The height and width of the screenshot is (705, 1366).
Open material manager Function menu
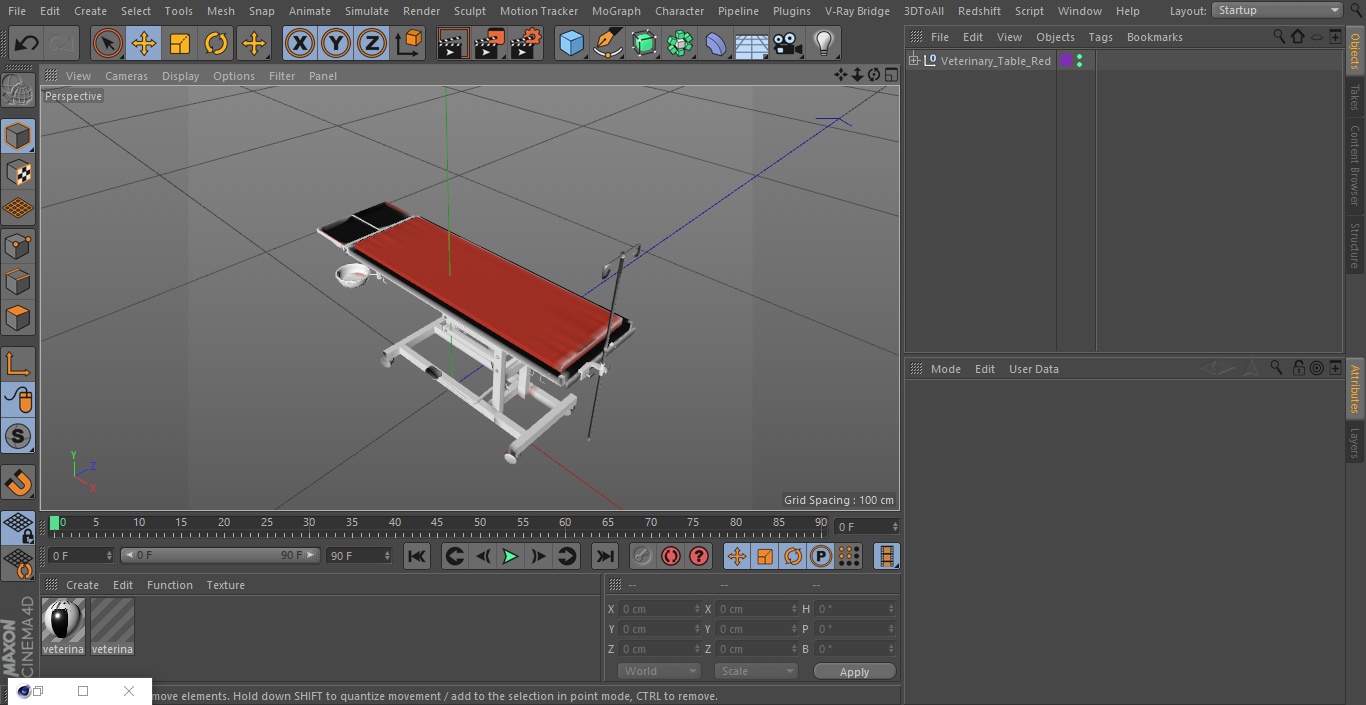(x=169, y=585)
